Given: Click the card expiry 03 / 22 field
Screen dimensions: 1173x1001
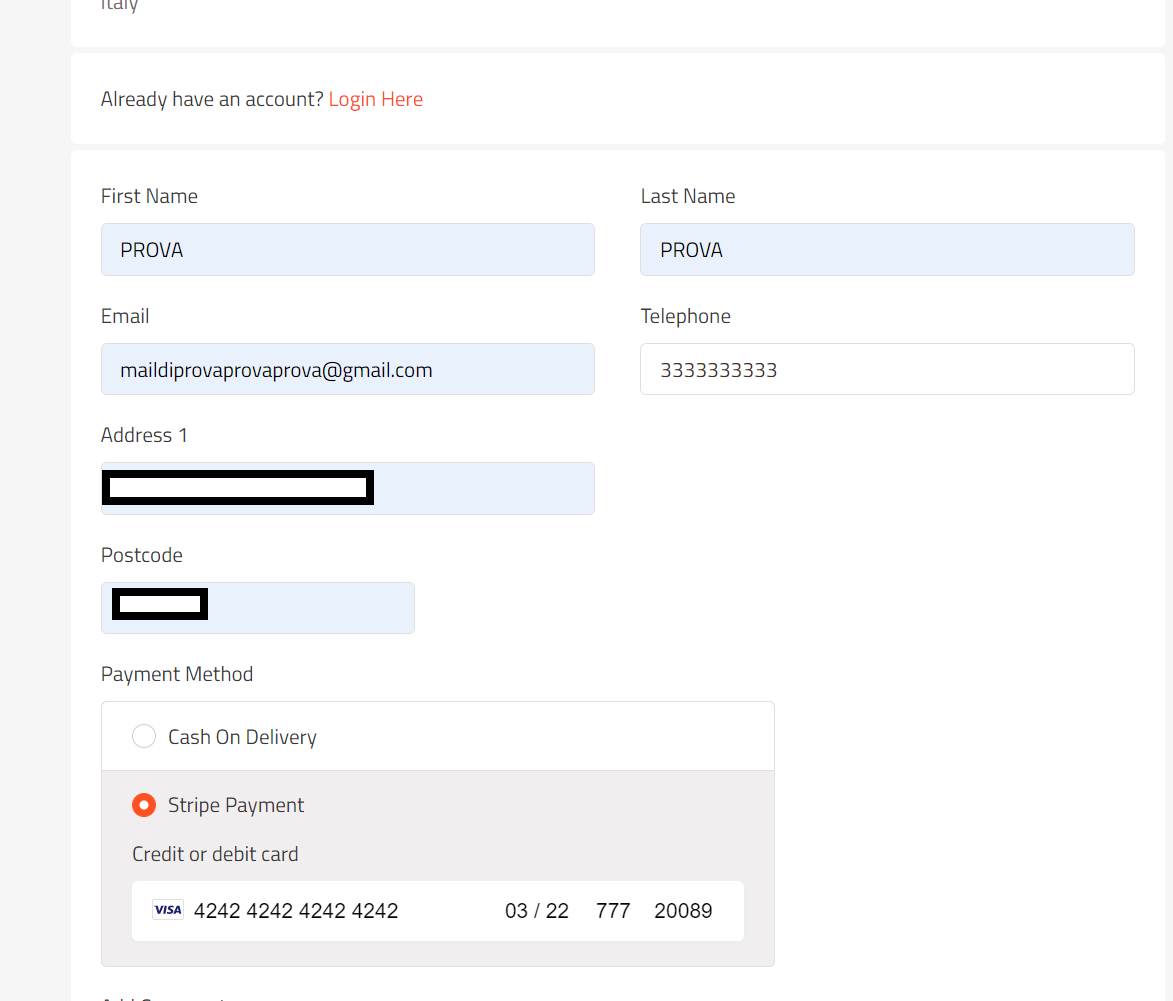Looking at the screenshot, I should (x=536, y=910).
